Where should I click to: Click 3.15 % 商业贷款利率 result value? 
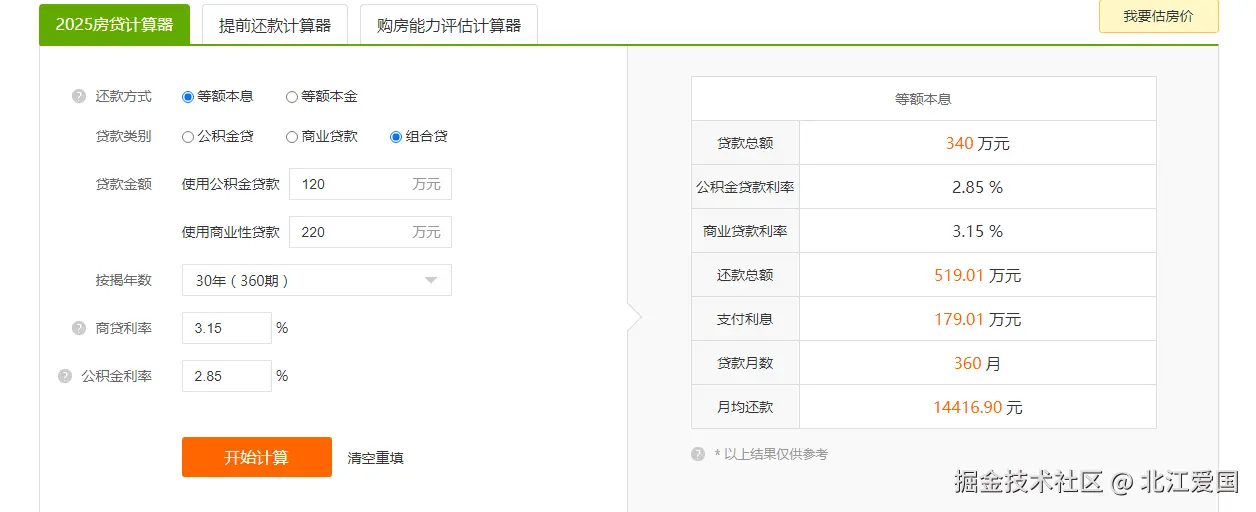(x=978, y=231)
